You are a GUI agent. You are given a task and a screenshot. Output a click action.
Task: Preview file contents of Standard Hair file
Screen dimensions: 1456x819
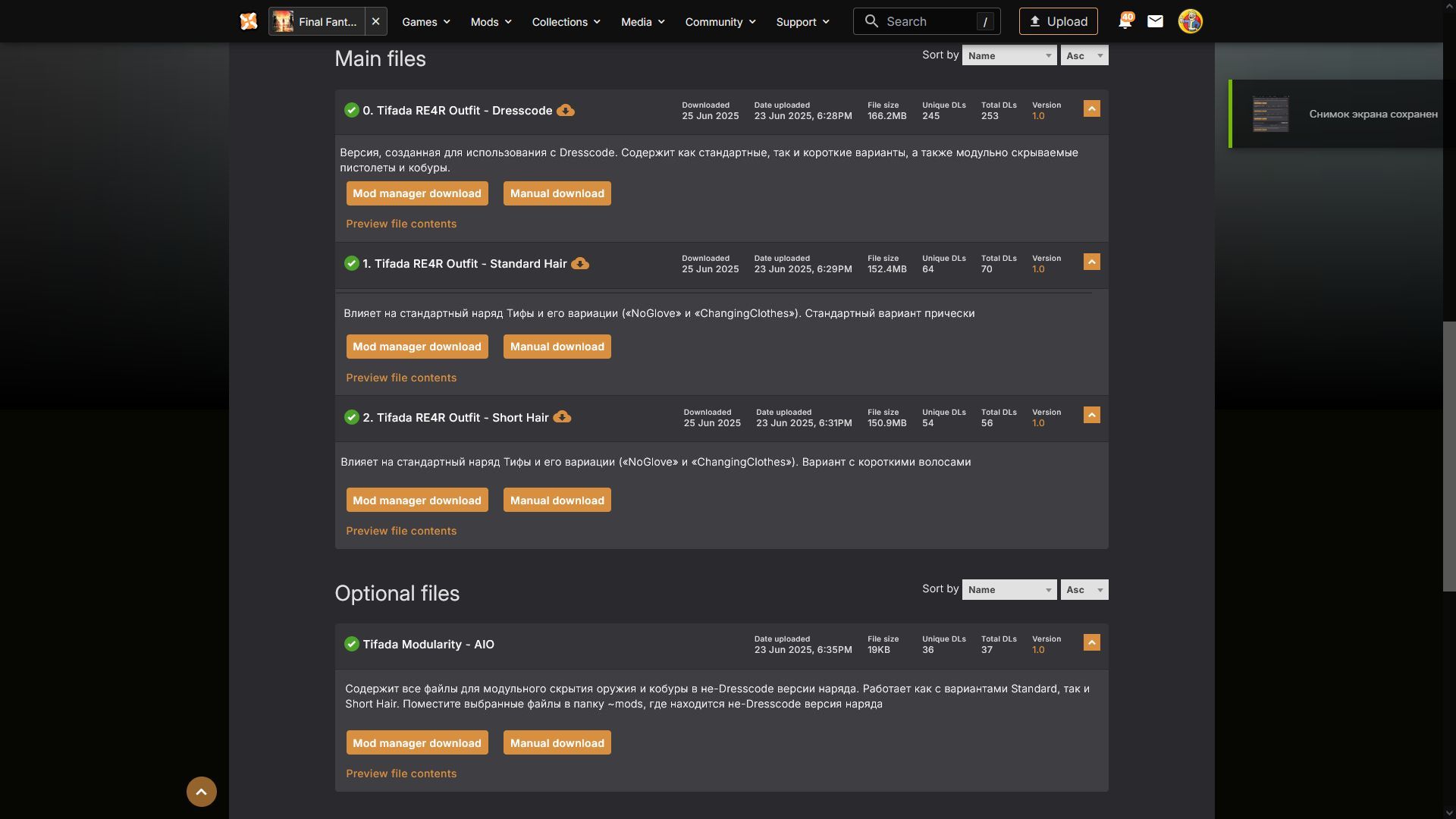click(x=401, y=378)
